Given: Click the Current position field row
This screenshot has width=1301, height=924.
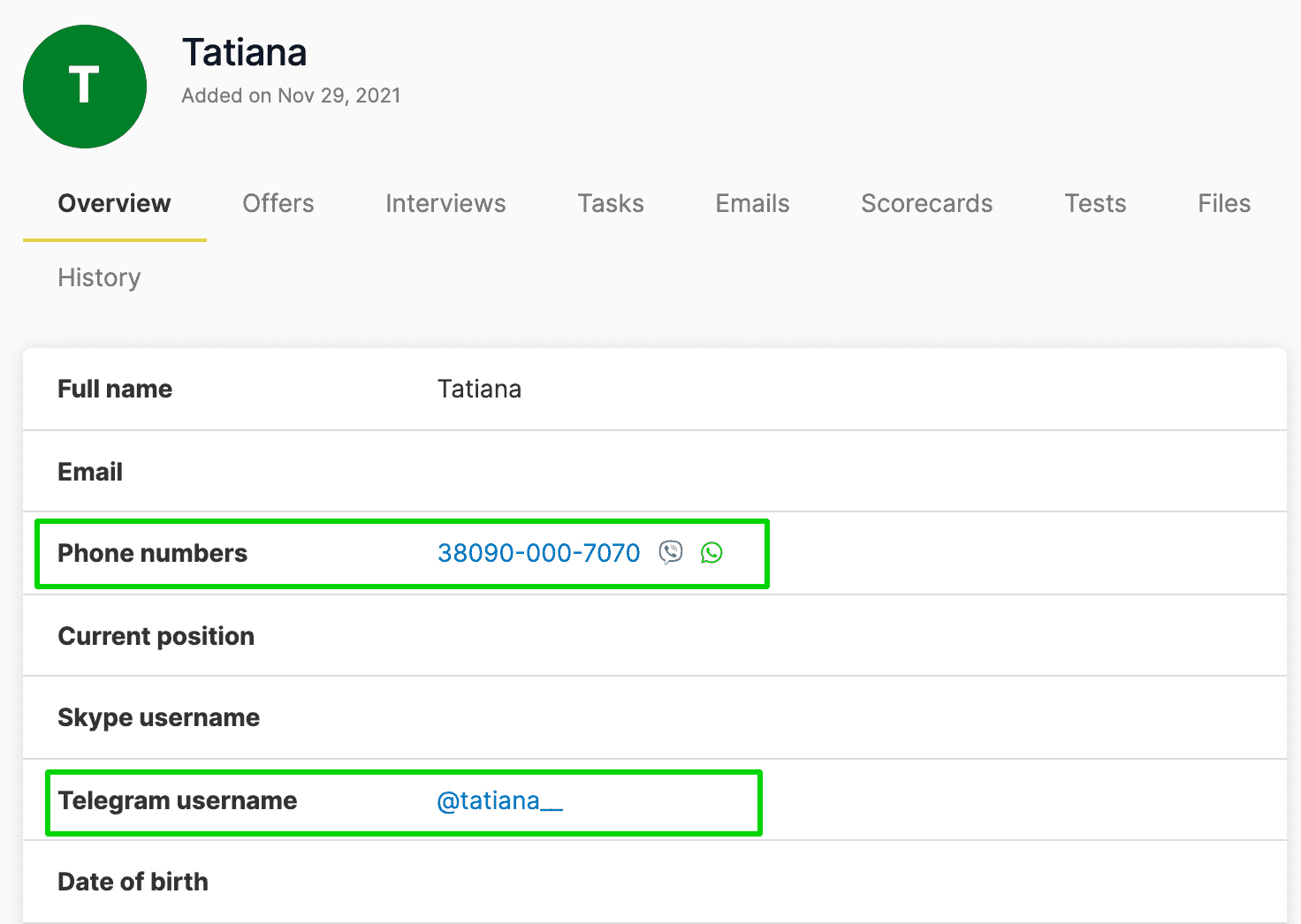Looking at the screenshot, I should click(x=654, y=636).
